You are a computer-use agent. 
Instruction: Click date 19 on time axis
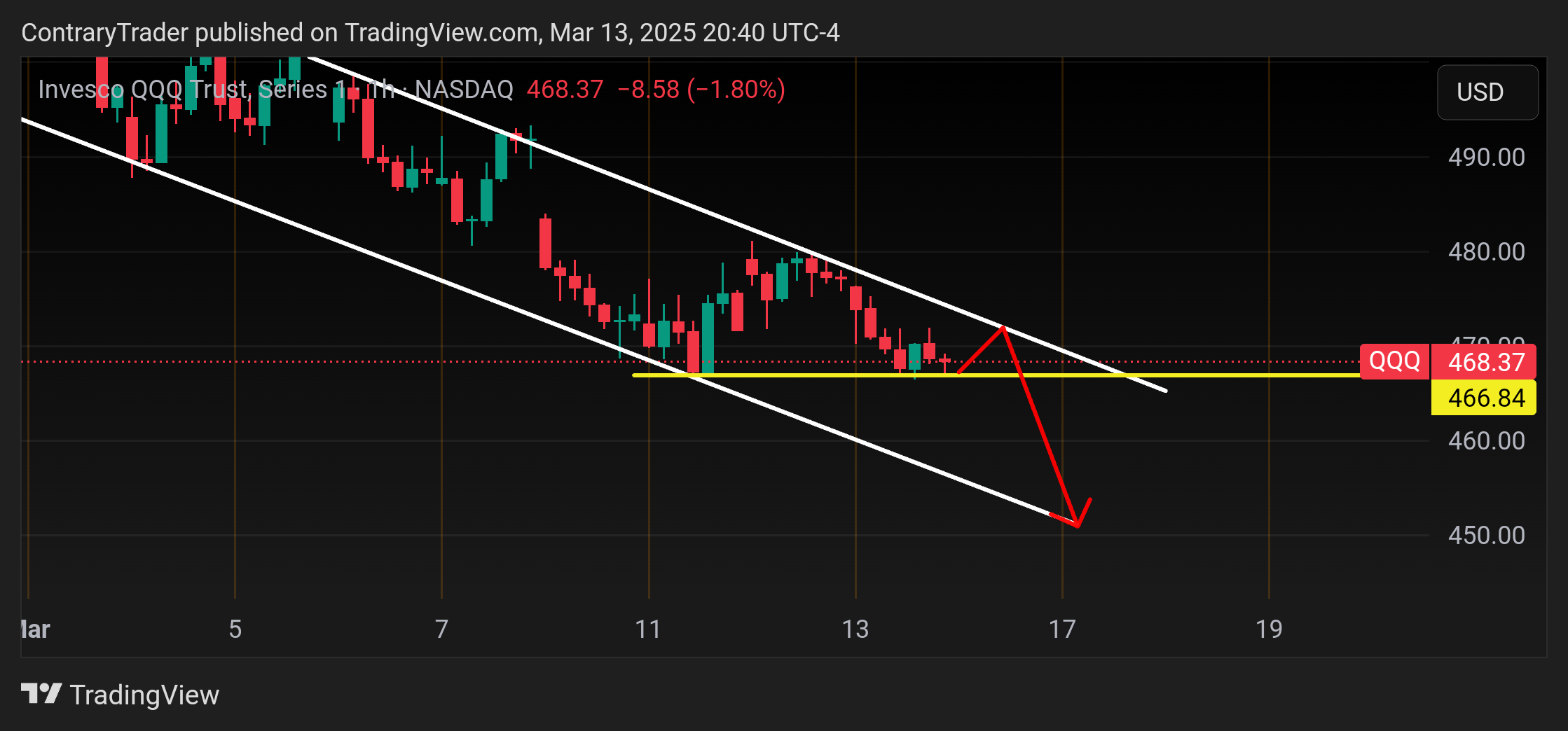point(1269,629)
